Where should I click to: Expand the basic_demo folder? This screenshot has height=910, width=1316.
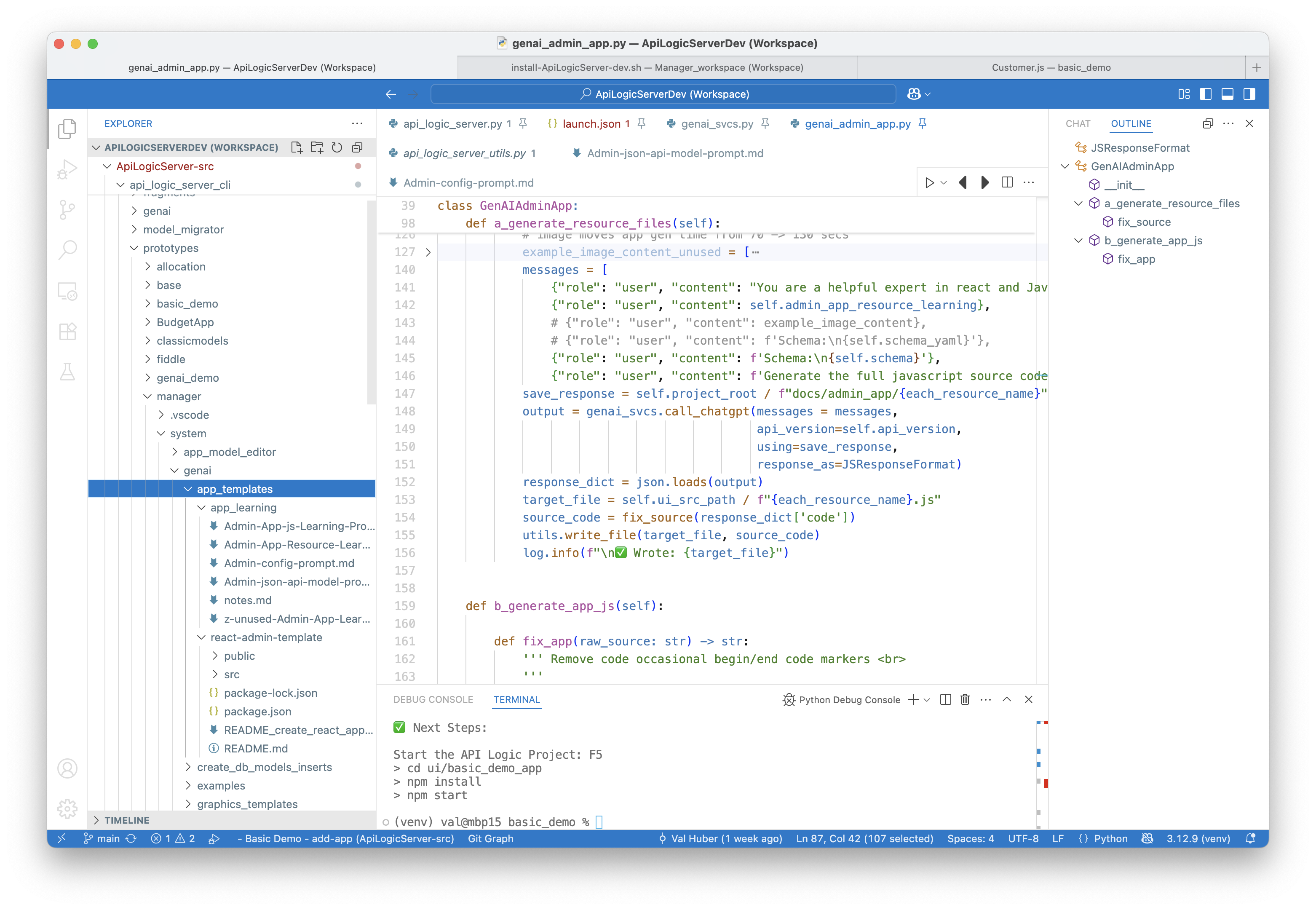(x=147, y=304)
